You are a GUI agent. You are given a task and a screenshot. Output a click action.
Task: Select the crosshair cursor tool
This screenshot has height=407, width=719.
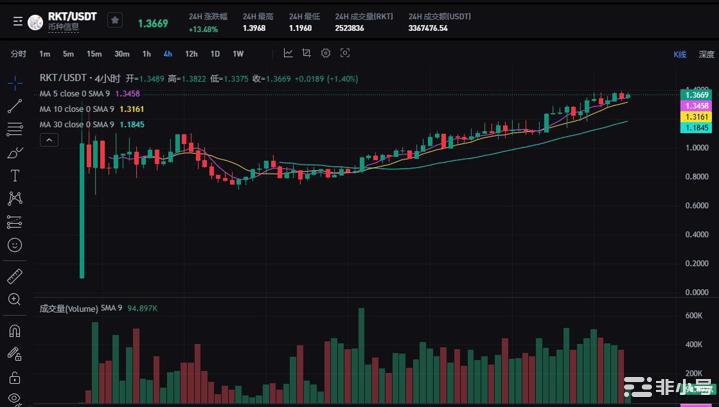(x=15, y=82)
